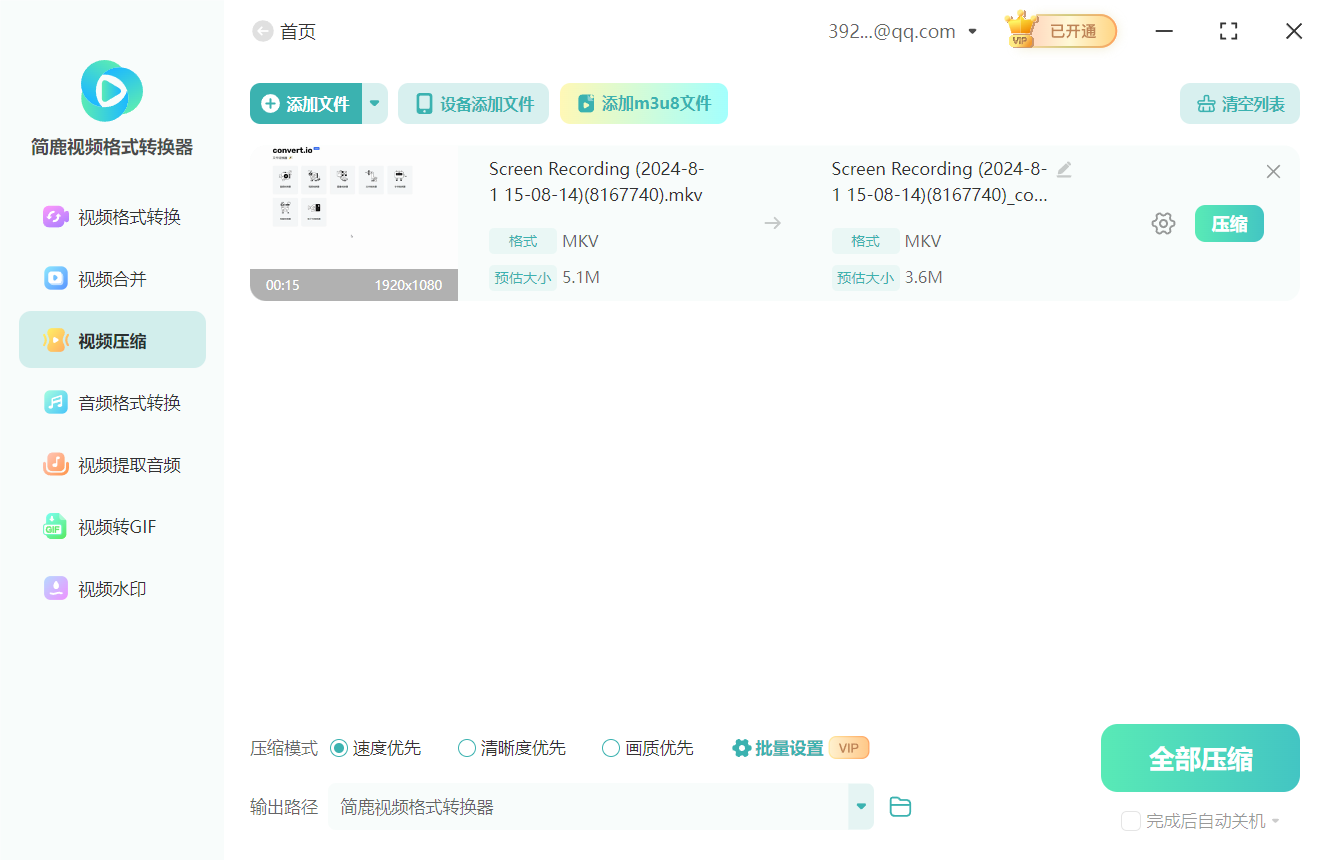Go back using the 首页 back arrow
The image size is (1326, 860).
(261, 31)
